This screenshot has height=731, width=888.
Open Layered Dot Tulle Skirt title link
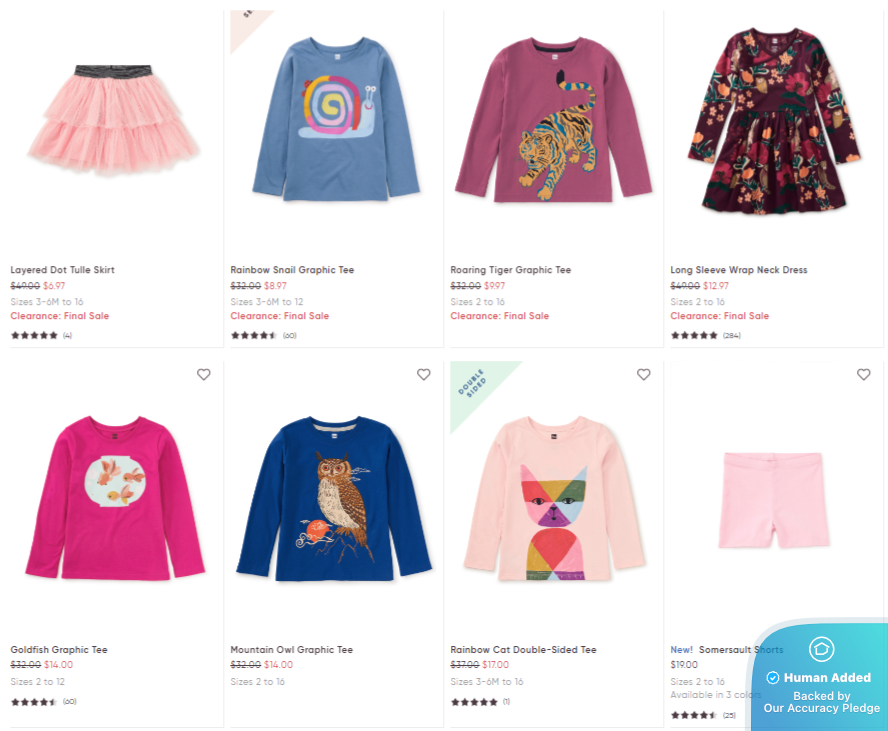tap(63, 270)
